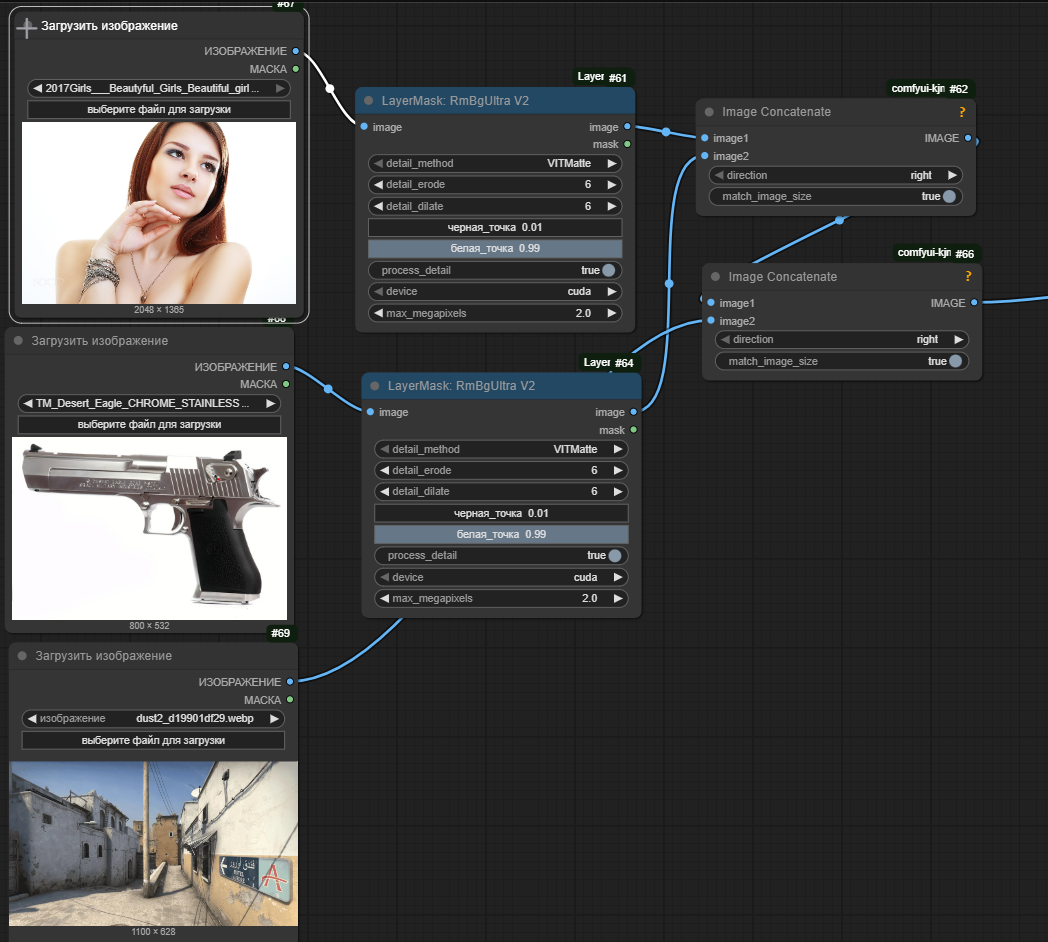Click the МАСКА output port of the Desert Eagle node
This screenshot has width=1048, height=942.
point(287,384)
